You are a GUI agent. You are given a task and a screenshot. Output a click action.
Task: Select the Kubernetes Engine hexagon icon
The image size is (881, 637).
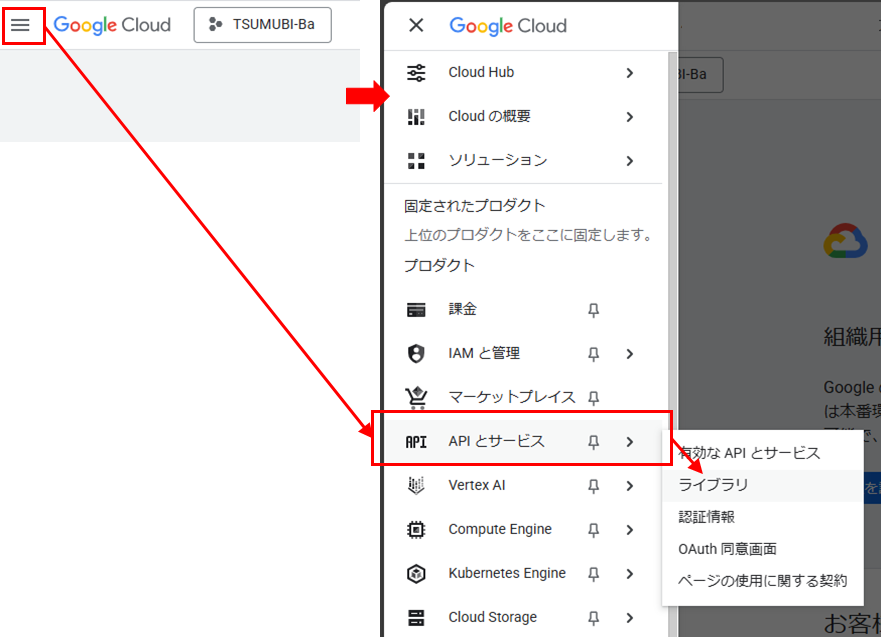(416, 574)
